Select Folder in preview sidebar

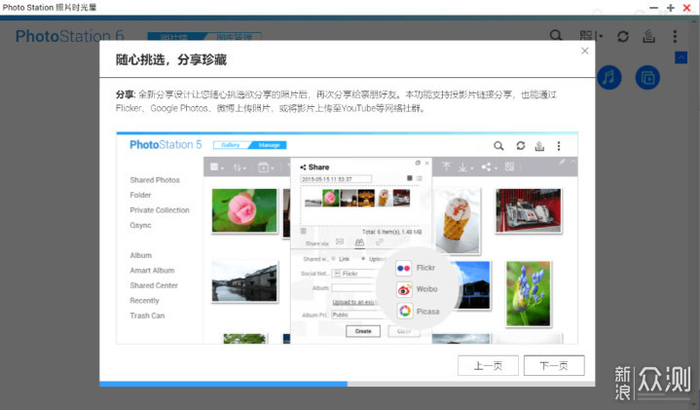141,195
